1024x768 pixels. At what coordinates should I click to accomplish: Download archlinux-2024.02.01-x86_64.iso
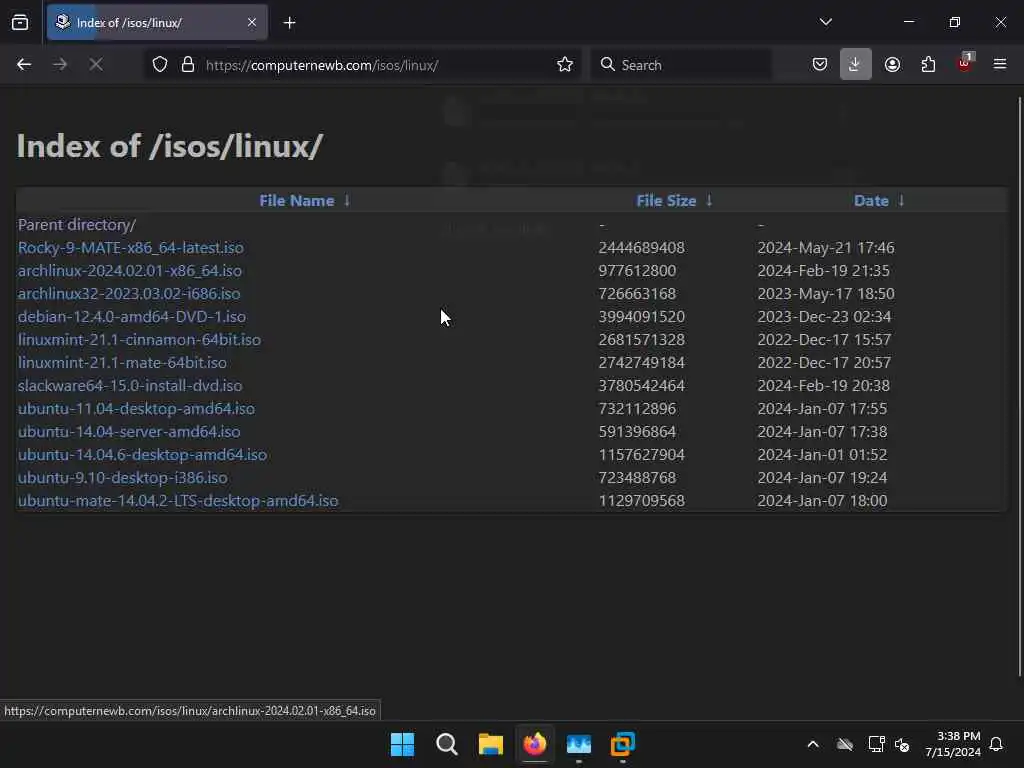coord(129,270)
